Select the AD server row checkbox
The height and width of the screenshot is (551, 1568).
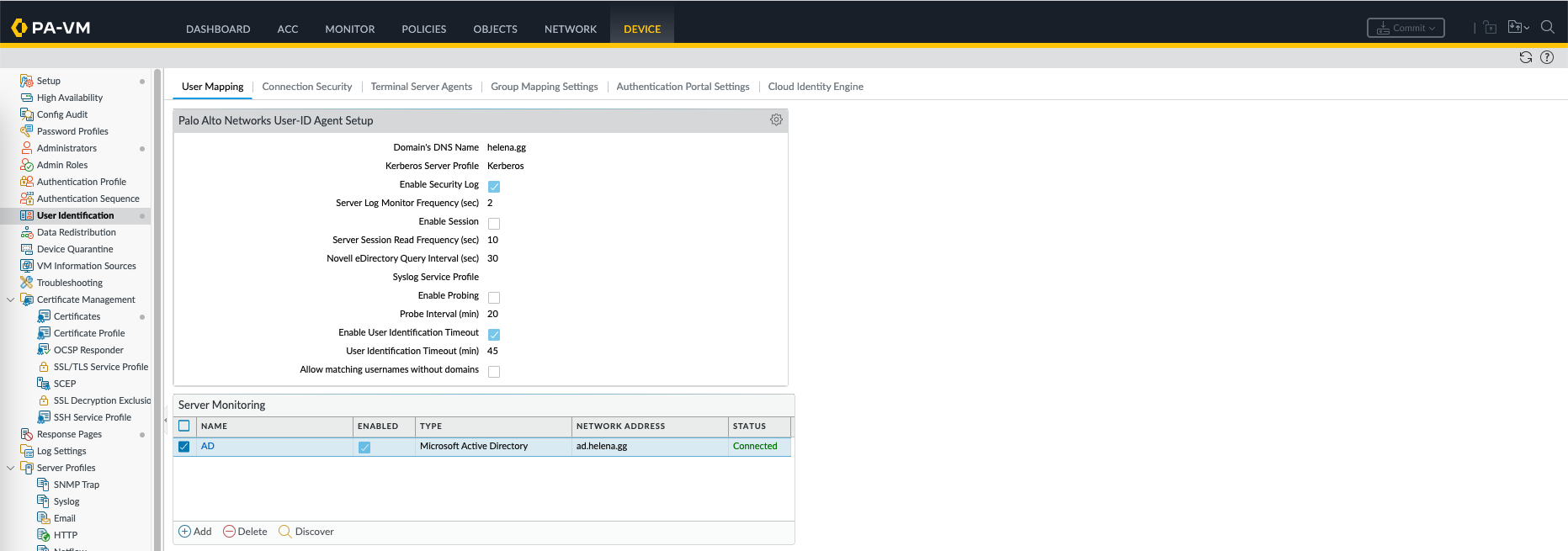(x=184, y=447)
